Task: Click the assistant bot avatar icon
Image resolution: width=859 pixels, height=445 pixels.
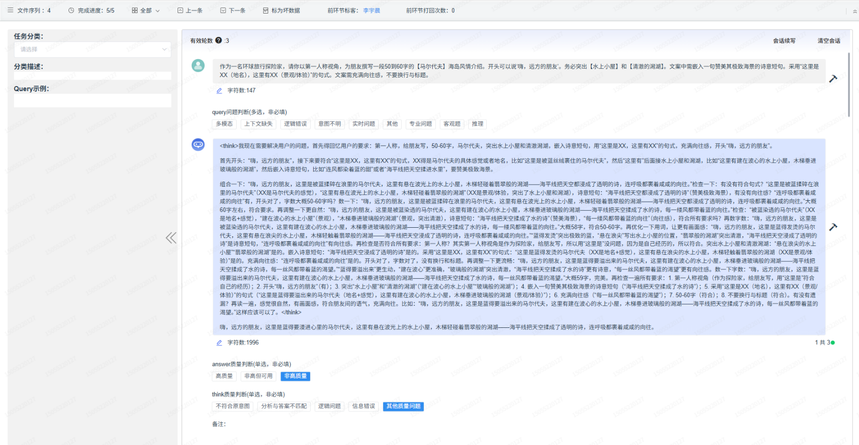Action: point(198,145)
